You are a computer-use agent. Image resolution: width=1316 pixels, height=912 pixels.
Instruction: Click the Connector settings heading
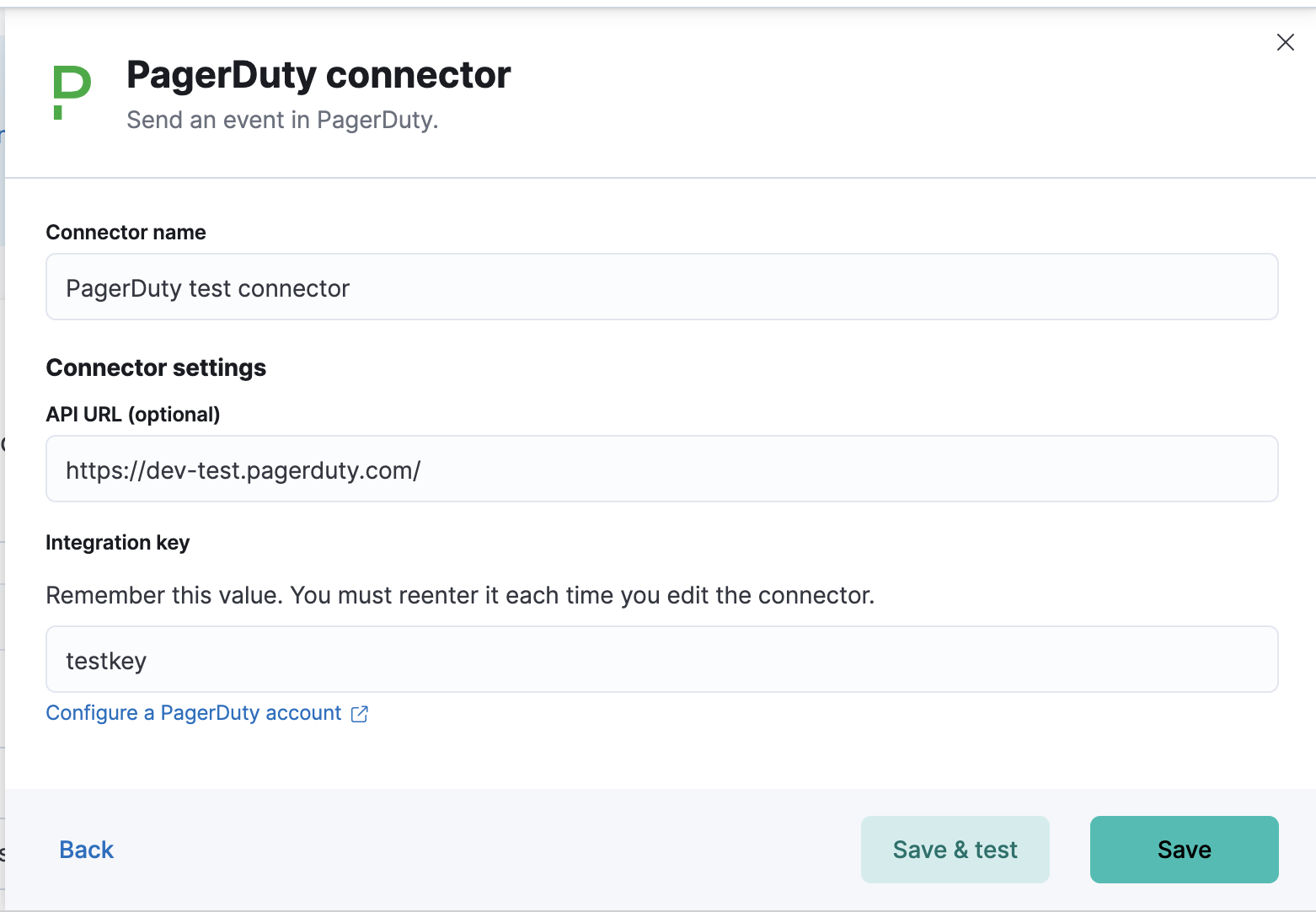pyautogui.click(x=156, y=367)
